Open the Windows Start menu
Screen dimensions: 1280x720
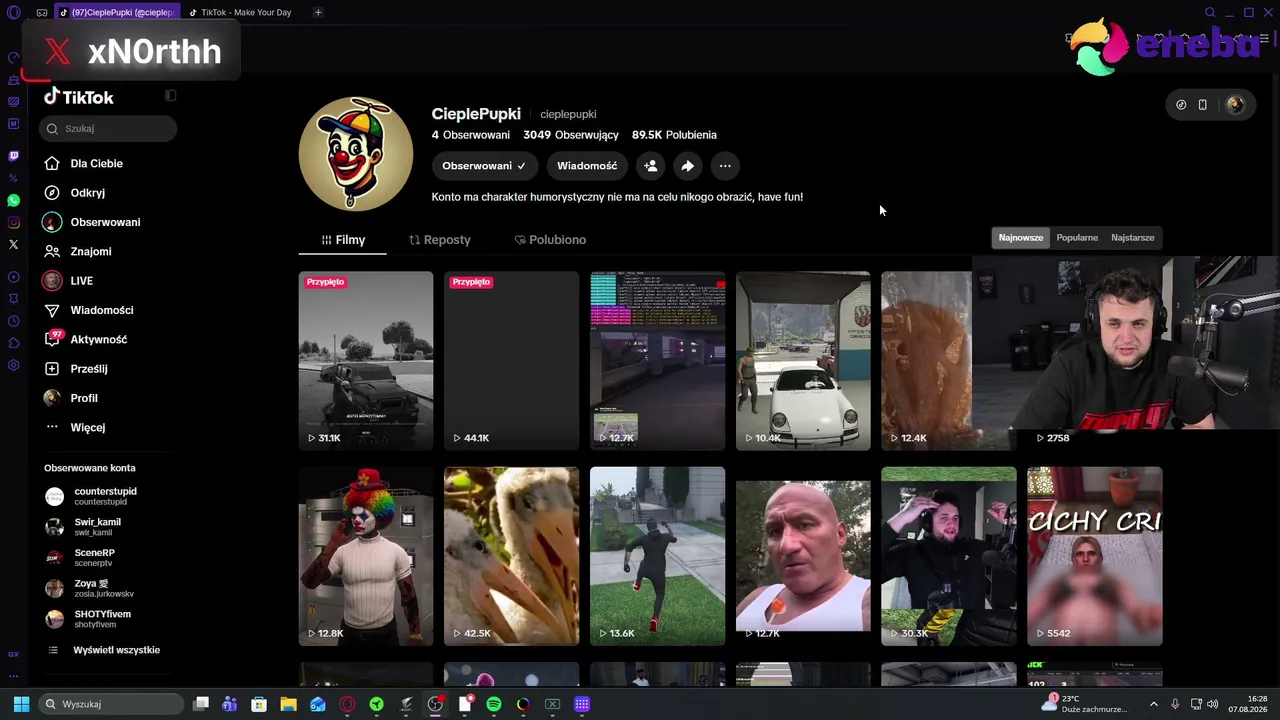pos(21,704)
